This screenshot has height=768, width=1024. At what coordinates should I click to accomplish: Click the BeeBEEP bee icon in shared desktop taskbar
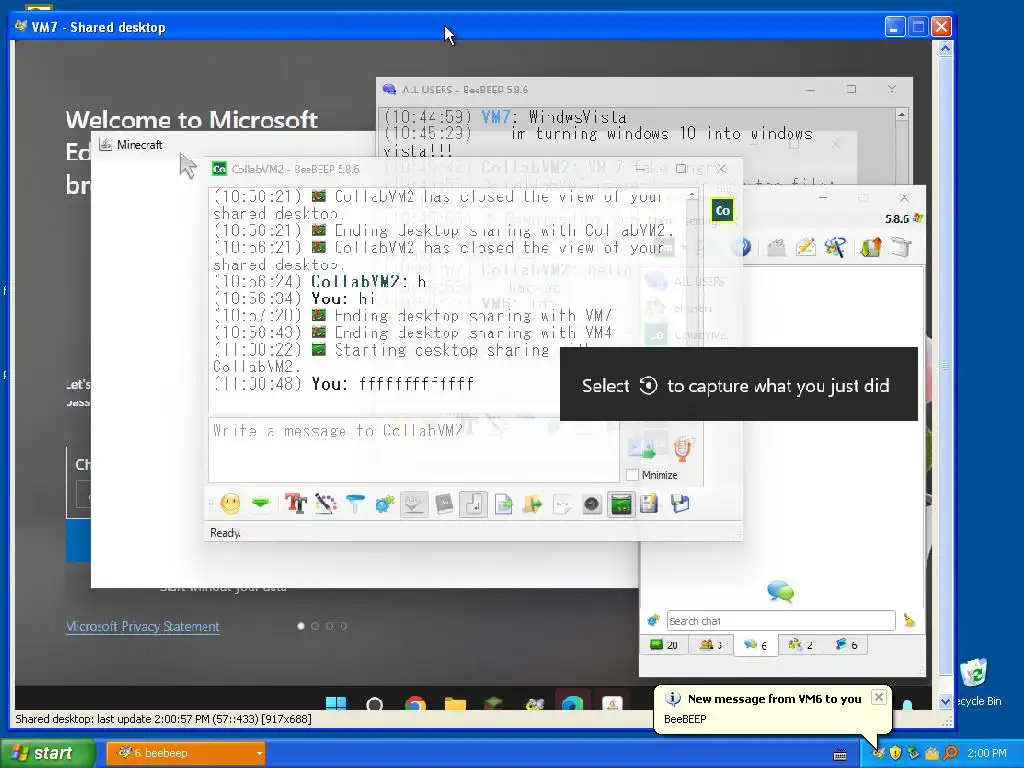tap(534, 704)
